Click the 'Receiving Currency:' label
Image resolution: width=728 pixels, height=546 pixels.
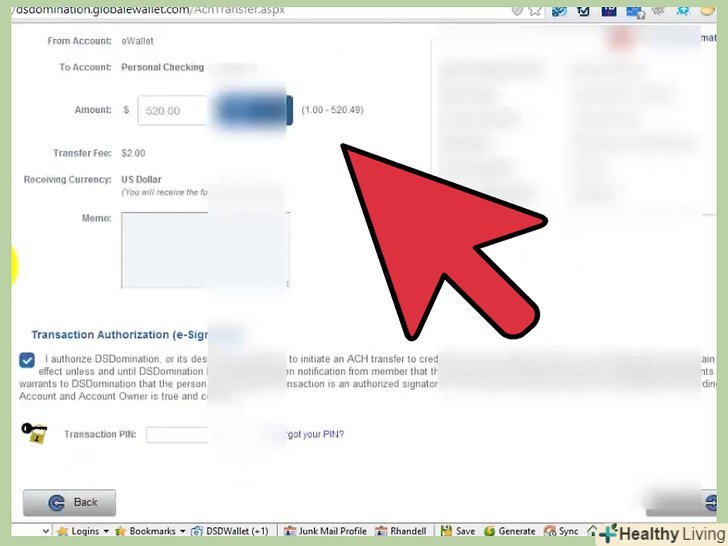coord(68,179)
